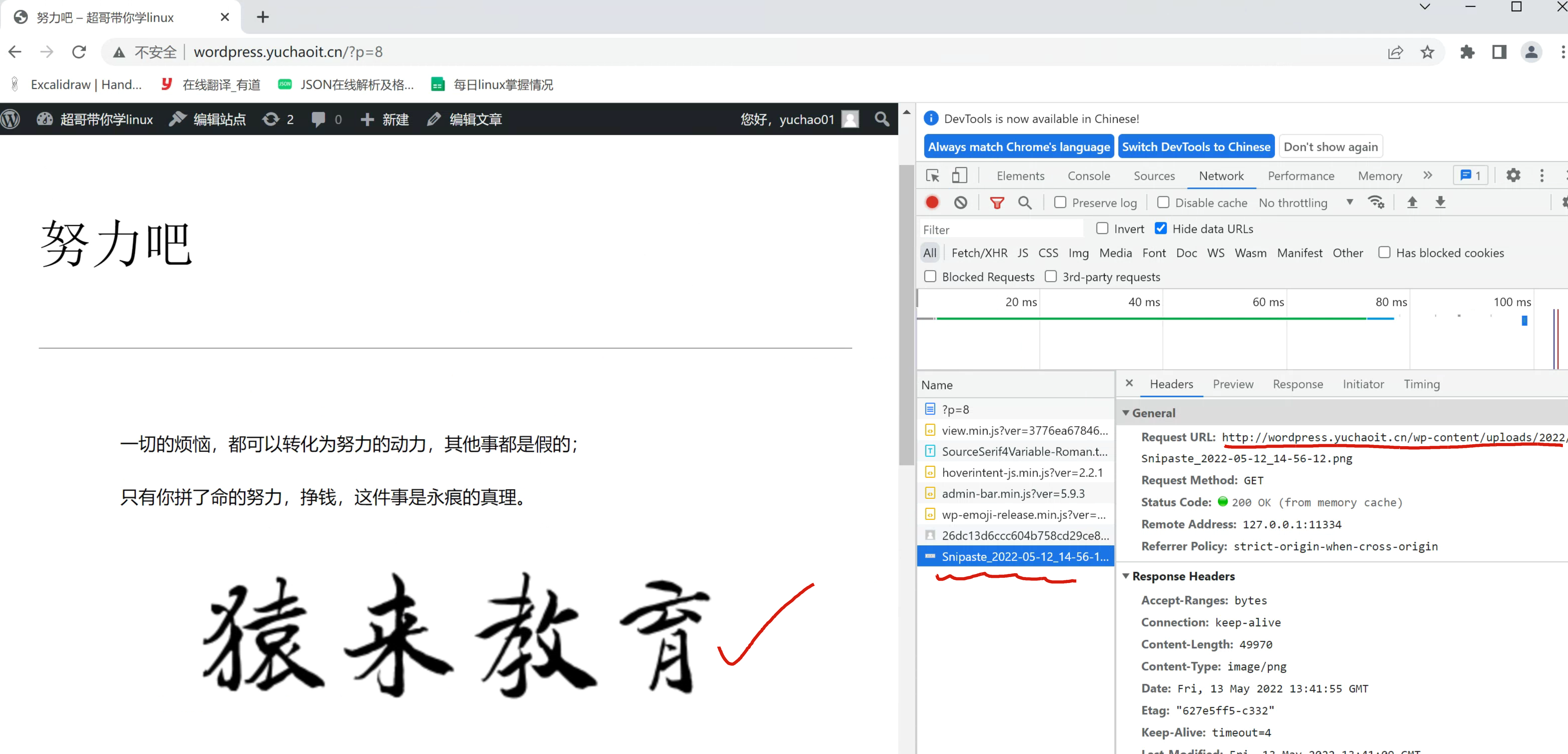Toggle the network filter funnel icon

[997, 202]
